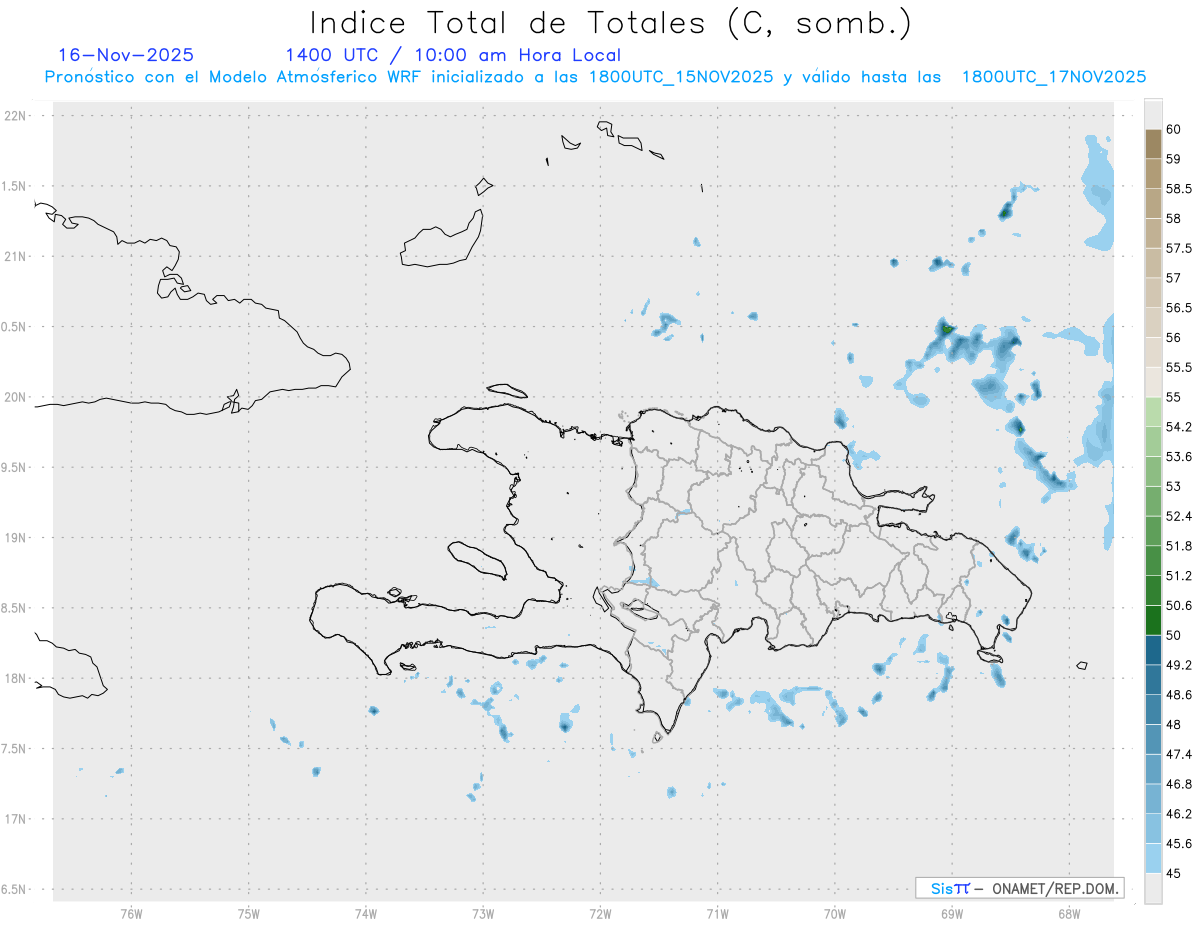The height and width of the screenshot is (927, 1200).
Task: Click the legend value '54.2'
Action: pos(1179,427)
